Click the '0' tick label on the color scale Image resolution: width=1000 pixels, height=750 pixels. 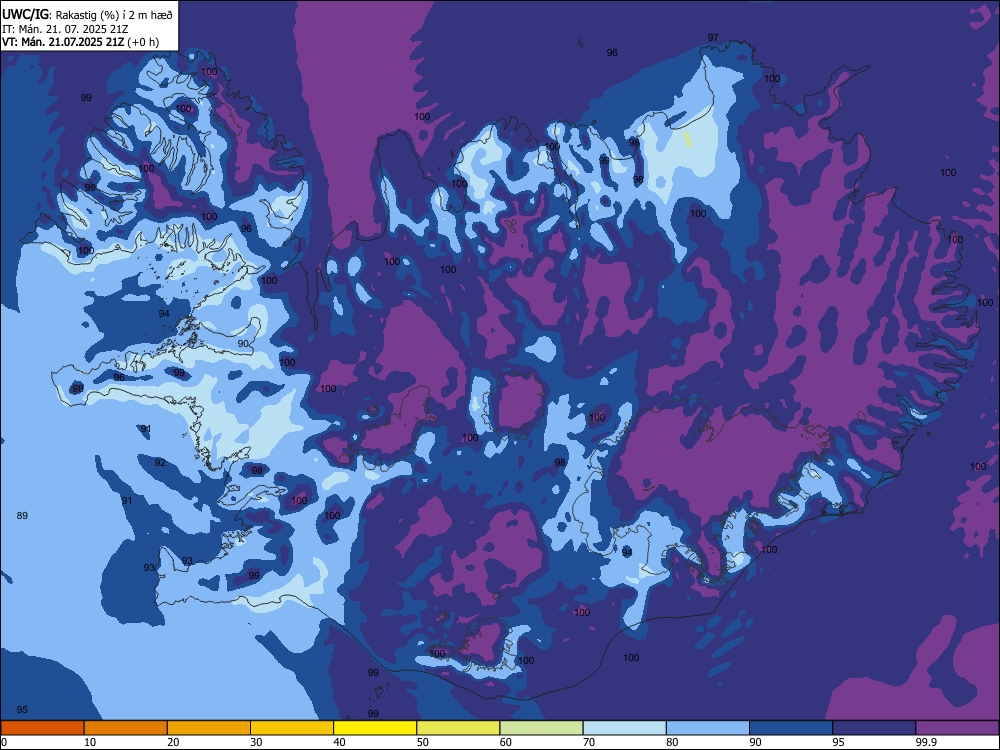tap(4, 742)
